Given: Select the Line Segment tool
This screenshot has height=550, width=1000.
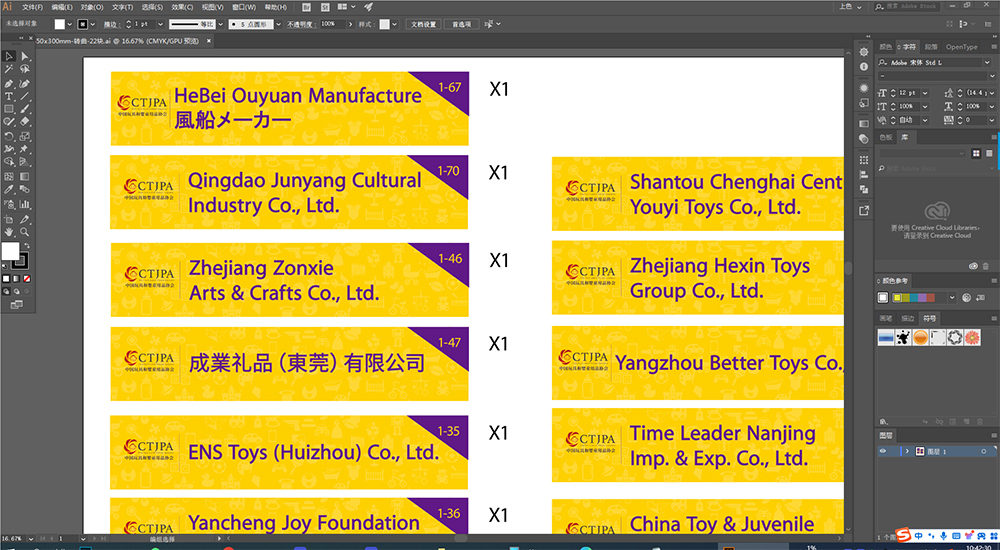Looking at the screenshot, I should [x=25, y=96].
